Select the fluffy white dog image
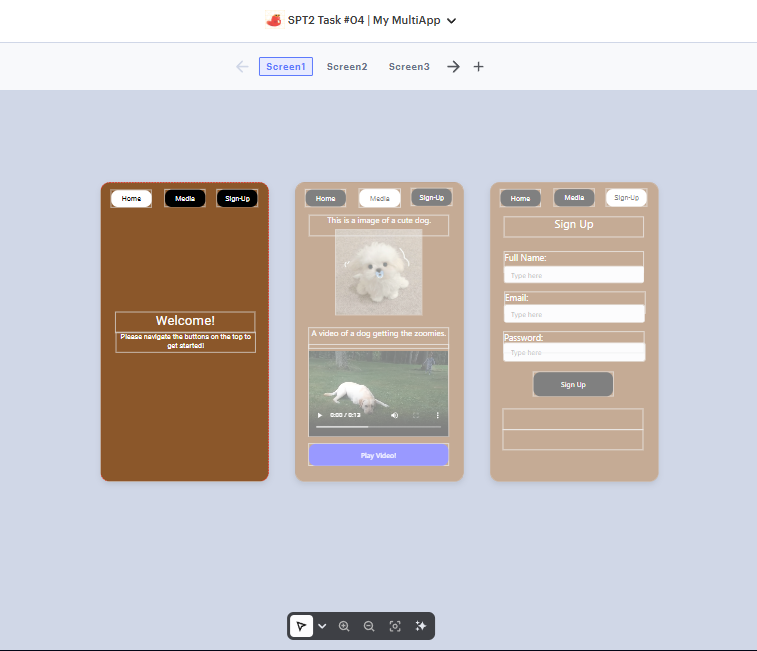Image resolution: width=757 pixels, height=651 pixels. (379, 272)
